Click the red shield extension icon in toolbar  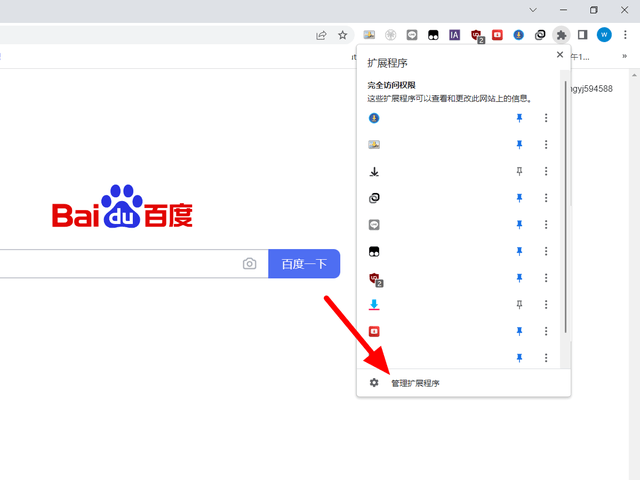(x=477, y=36)
